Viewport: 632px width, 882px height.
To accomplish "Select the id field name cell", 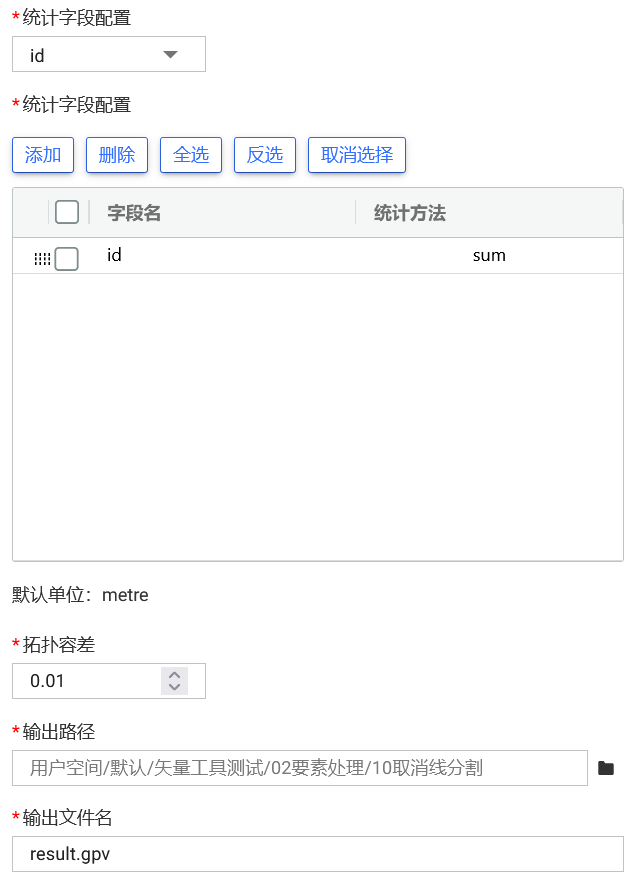I will pos(114,256).
